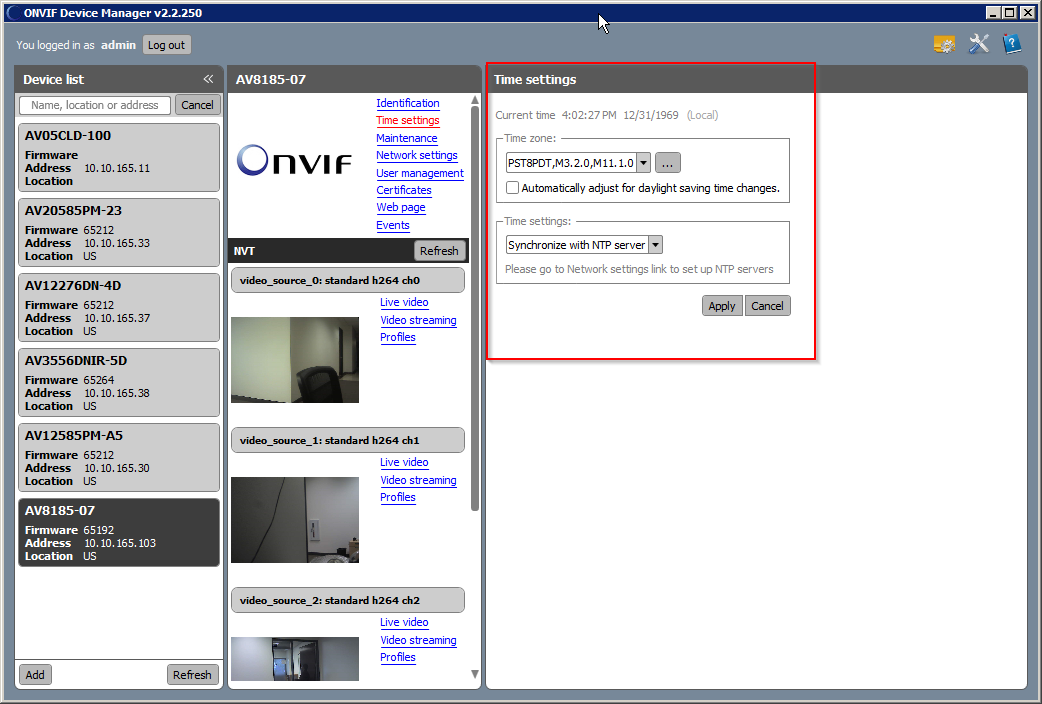This screenshot has width=1042, height=704.
Task: Open the blue help book icon
Action: click(x=1012, y=45)
